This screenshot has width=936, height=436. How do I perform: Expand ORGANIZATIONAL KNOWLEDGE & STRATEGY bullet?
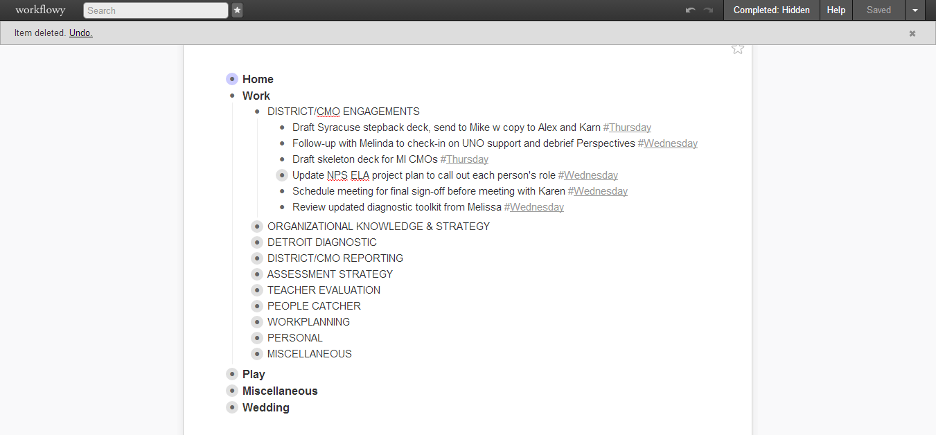[x=257, y=226]
